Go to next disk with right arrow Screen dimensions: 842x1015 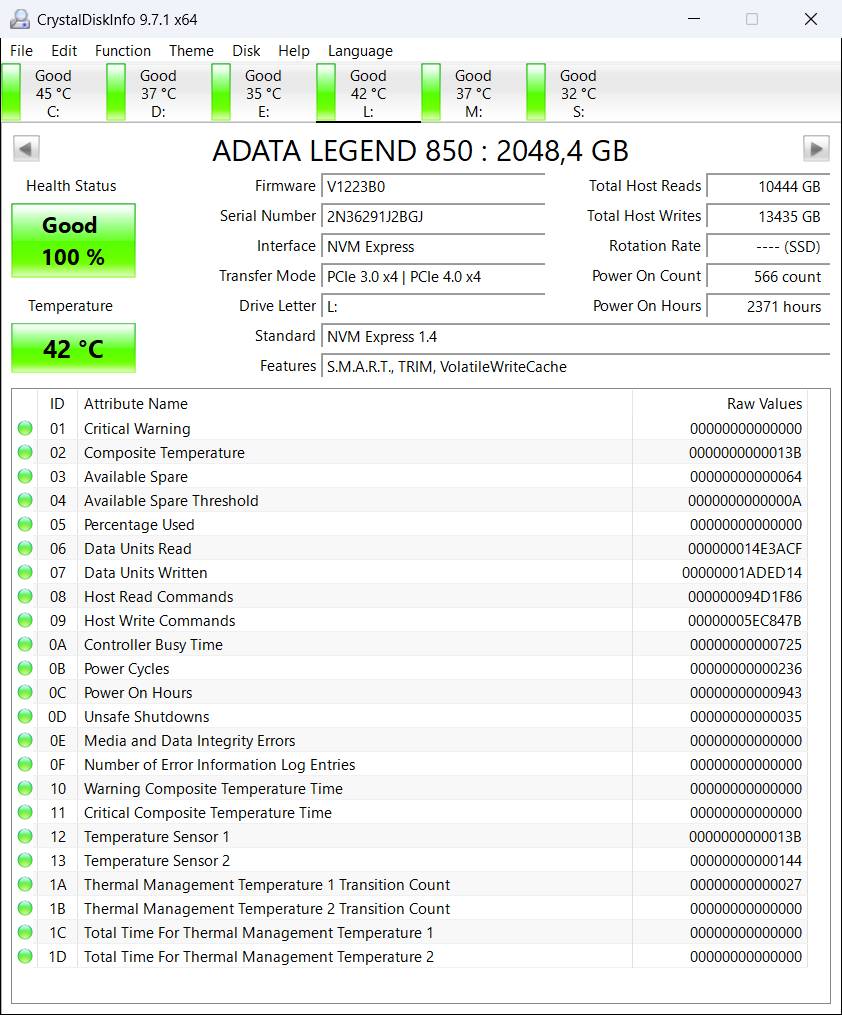coord(816,149)
